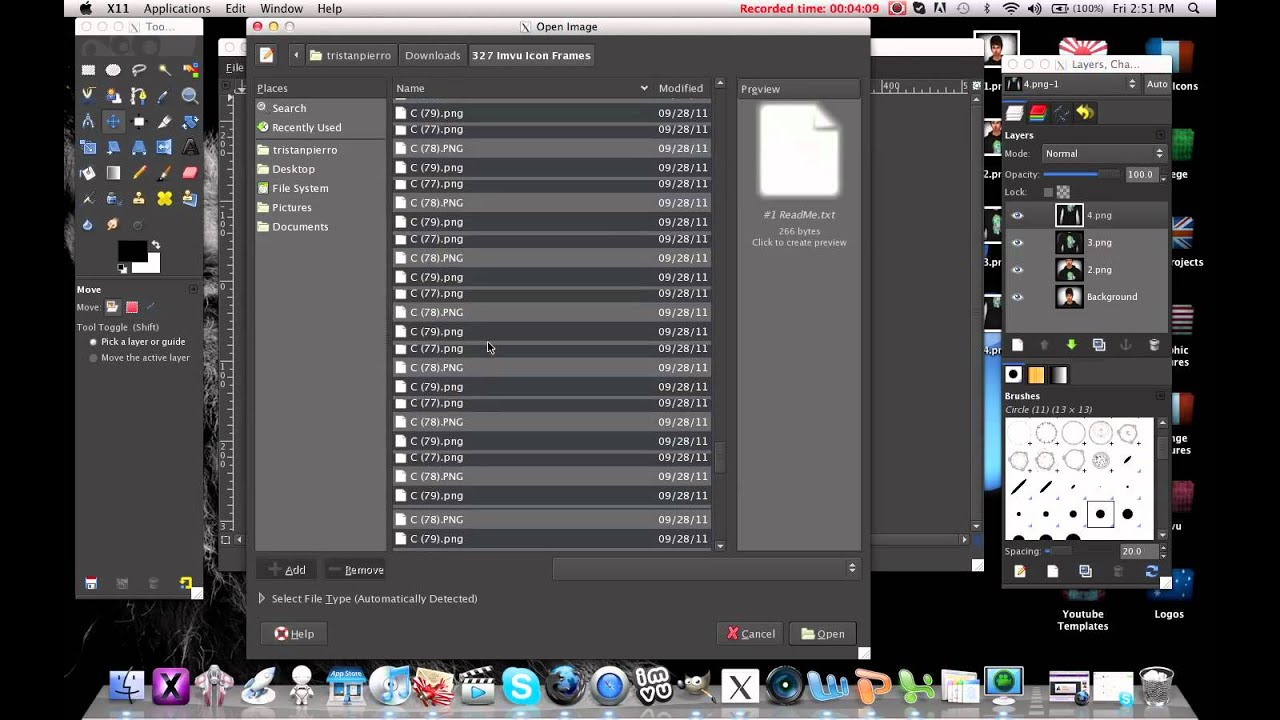Screen dimensions: 1280x720
Task: Choose the Bucket Fill tool
Action: pyautogui.click(x=88, y=173)
